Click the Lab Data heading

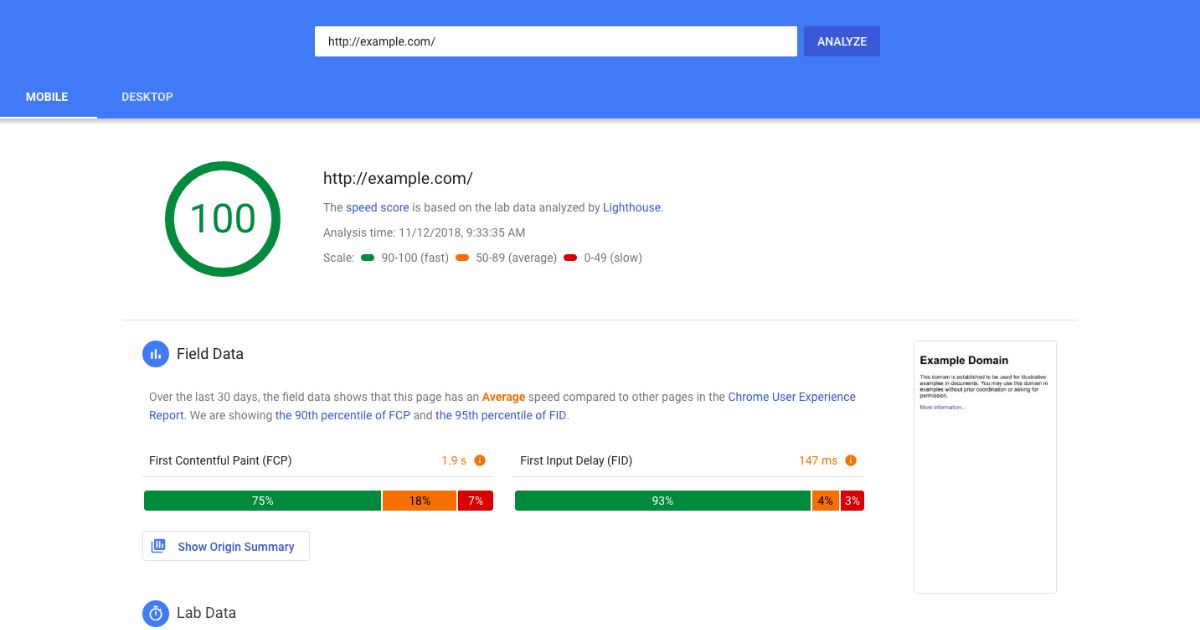click(206, 613)
